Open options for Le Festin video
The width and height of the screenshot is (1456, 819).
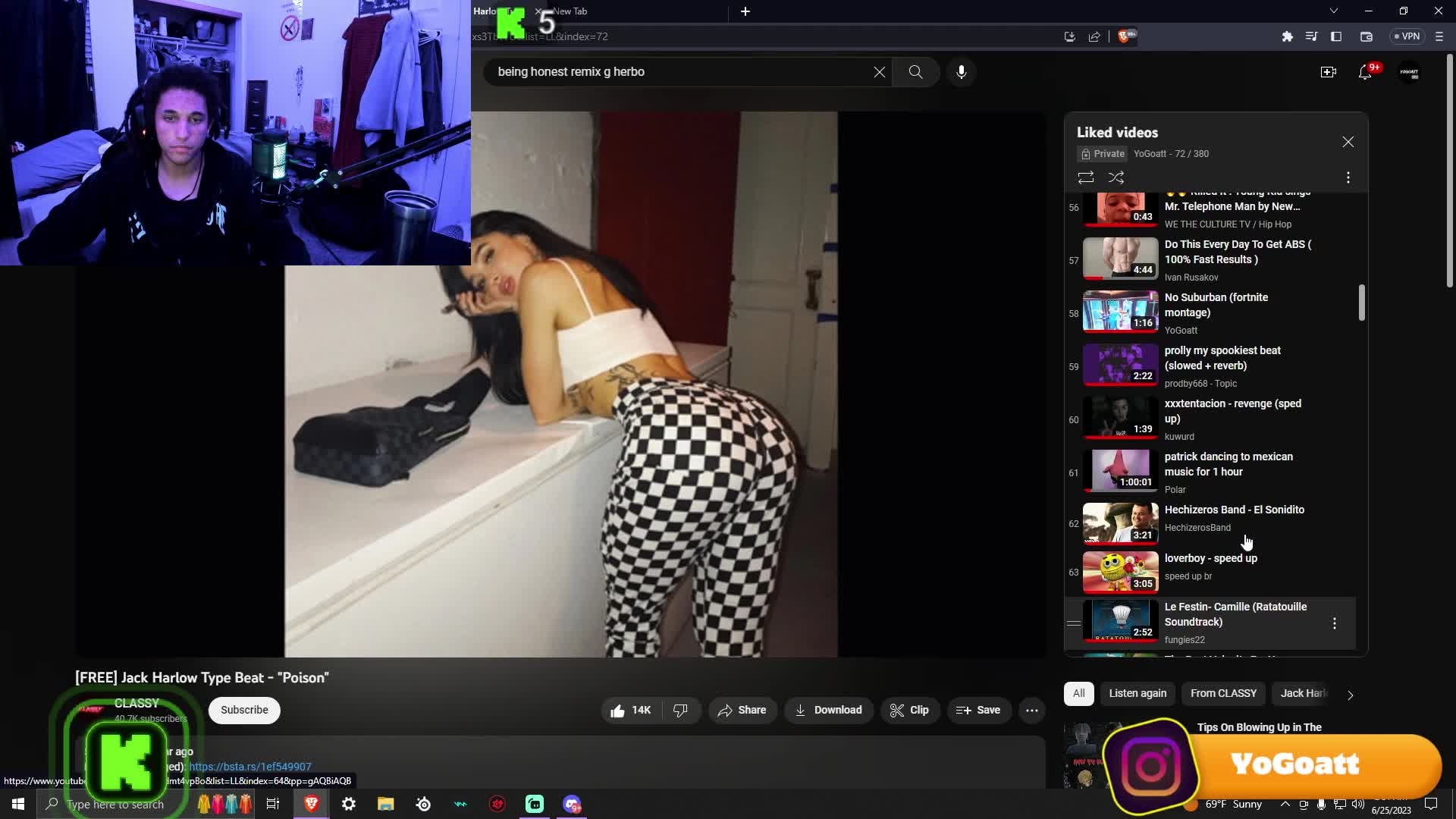(x=1334, y=623)
